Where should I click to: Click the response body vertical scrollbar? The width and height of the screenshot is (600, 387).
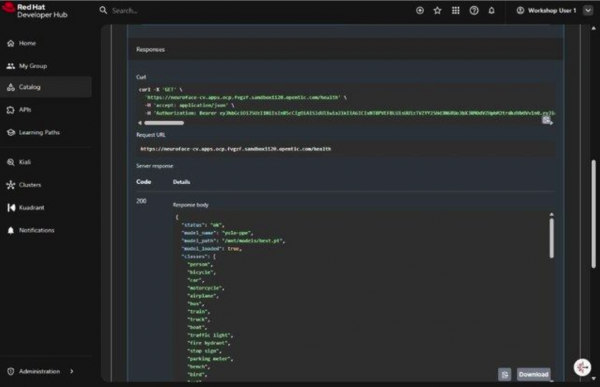coord(551,238)
